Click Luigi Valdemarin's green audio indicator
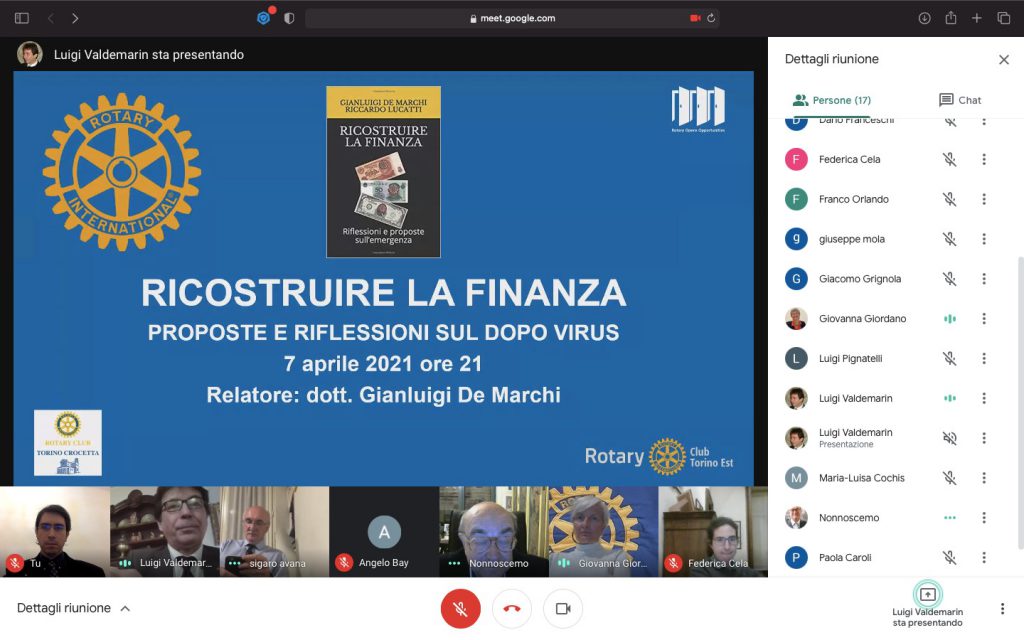The width and height of the screenshot is (1024, 640). click(x=950, y=398)
